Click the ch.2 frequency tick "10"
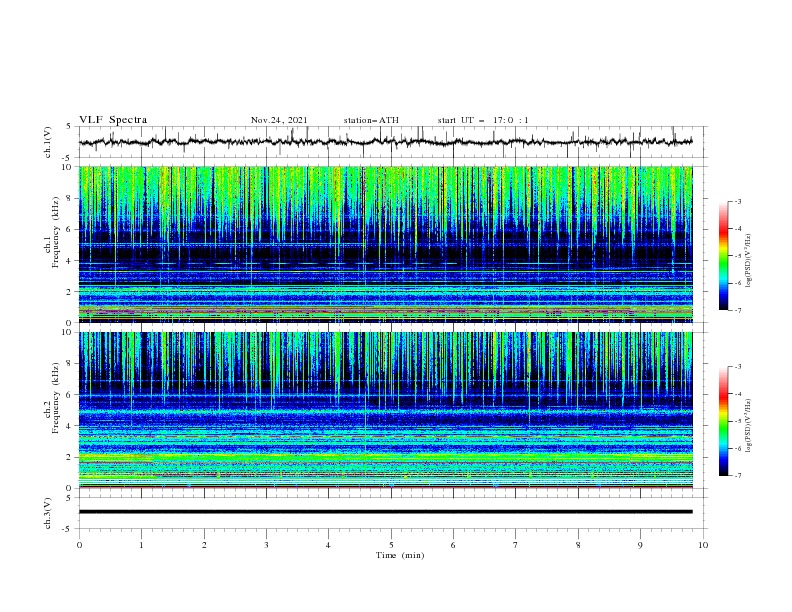This screenshot has height=612, width=792. coord(68,332)
